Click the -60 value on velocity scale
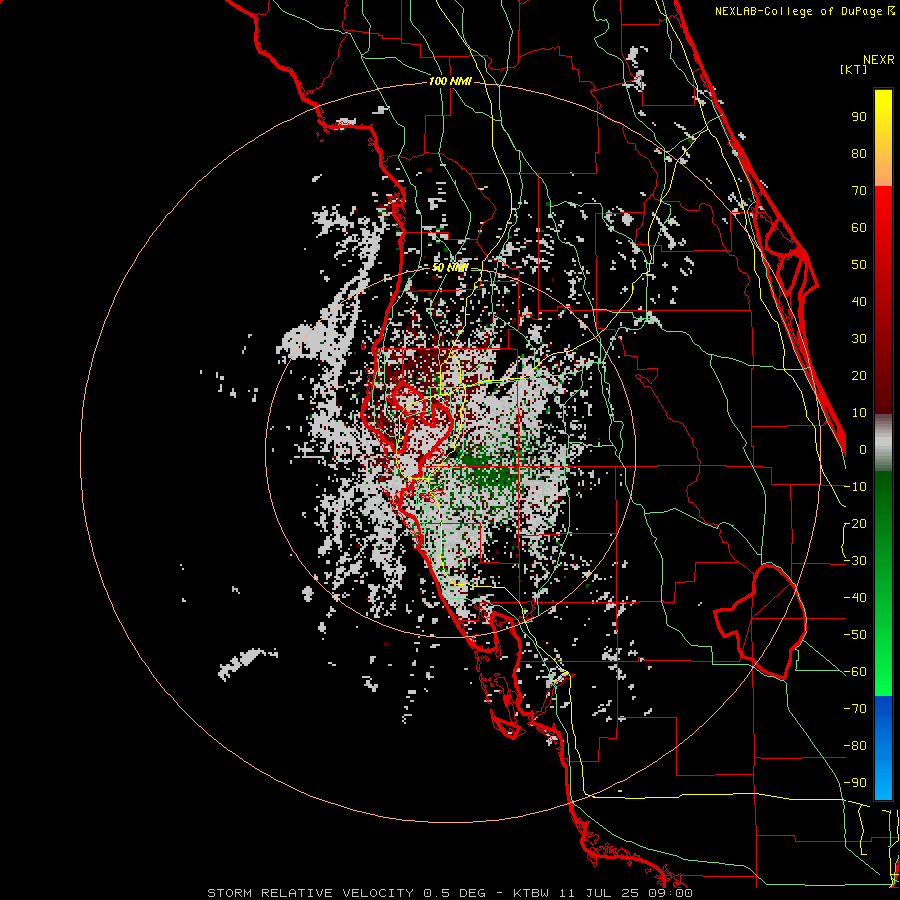The width and height of the screenshot is (900, 900). pos(855,672)
